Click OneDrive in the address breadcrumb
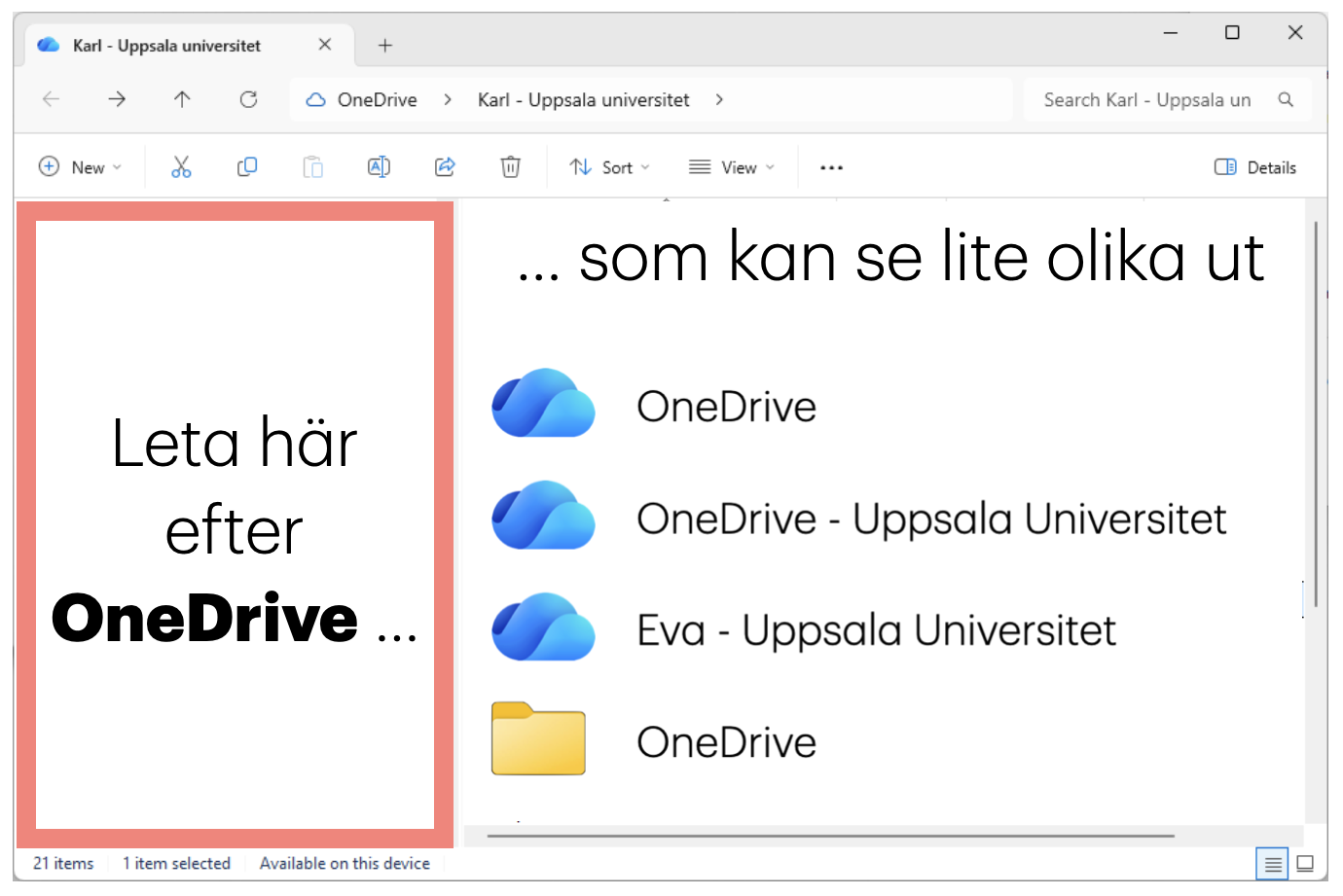Viewport: 1343px width, 896px height. (377, 100)
